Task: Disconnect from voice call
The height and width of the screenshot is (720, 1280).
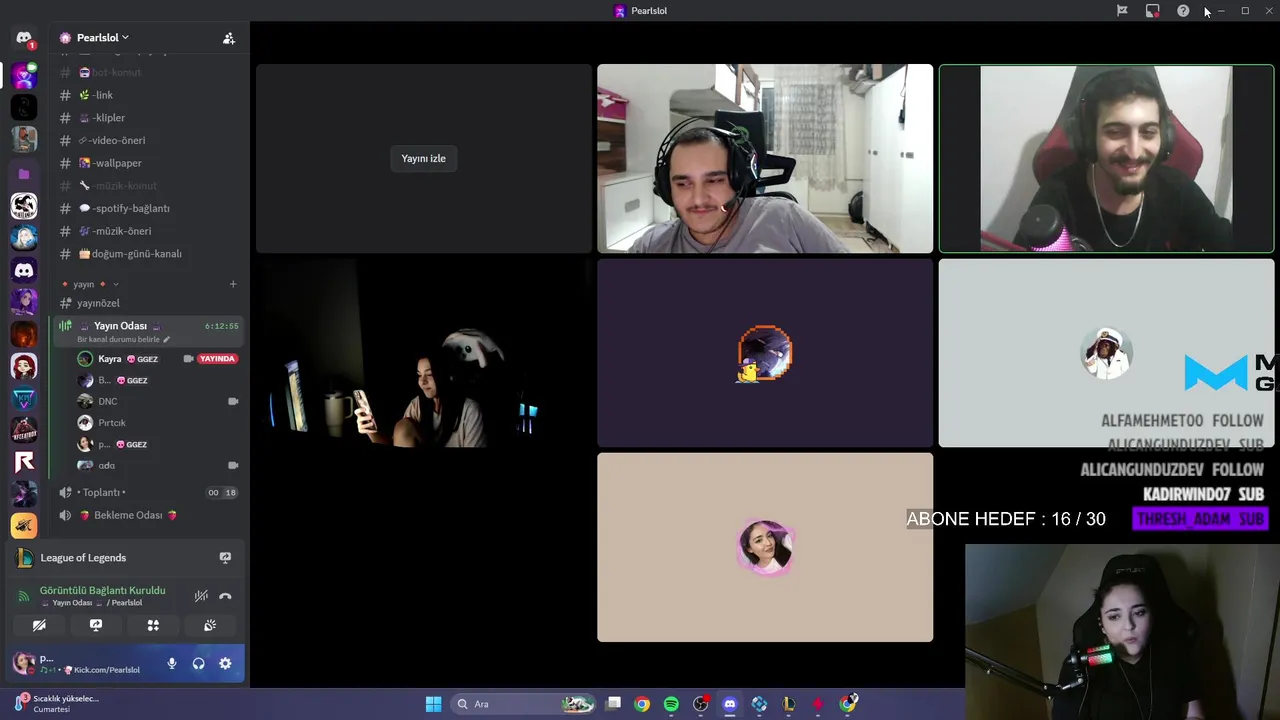Action: (225, 596)
